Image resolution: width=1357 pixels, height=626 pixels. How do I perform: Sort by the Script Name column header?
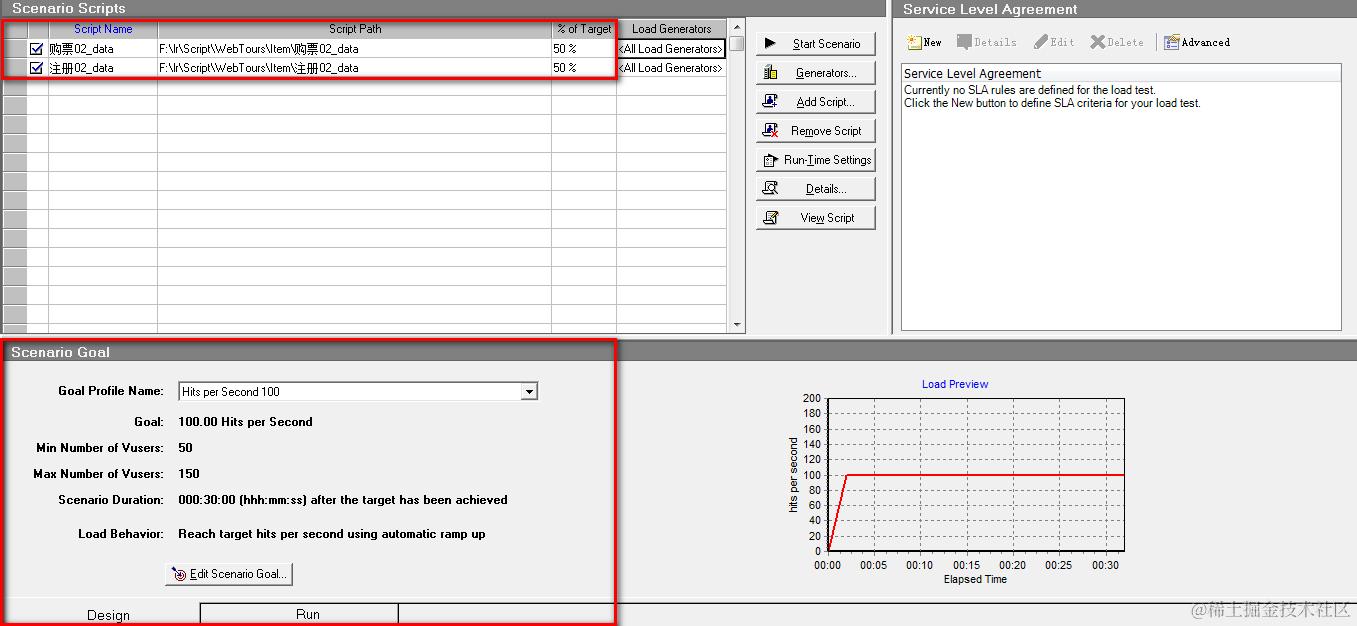pyautogui.click(x=103, y=29)
